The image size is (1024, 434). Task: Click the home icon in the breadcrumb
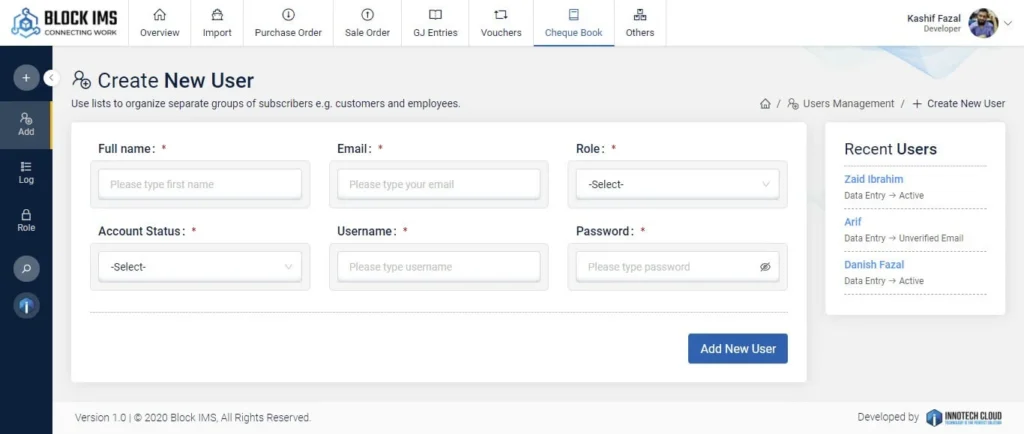[x=765, y=104]
